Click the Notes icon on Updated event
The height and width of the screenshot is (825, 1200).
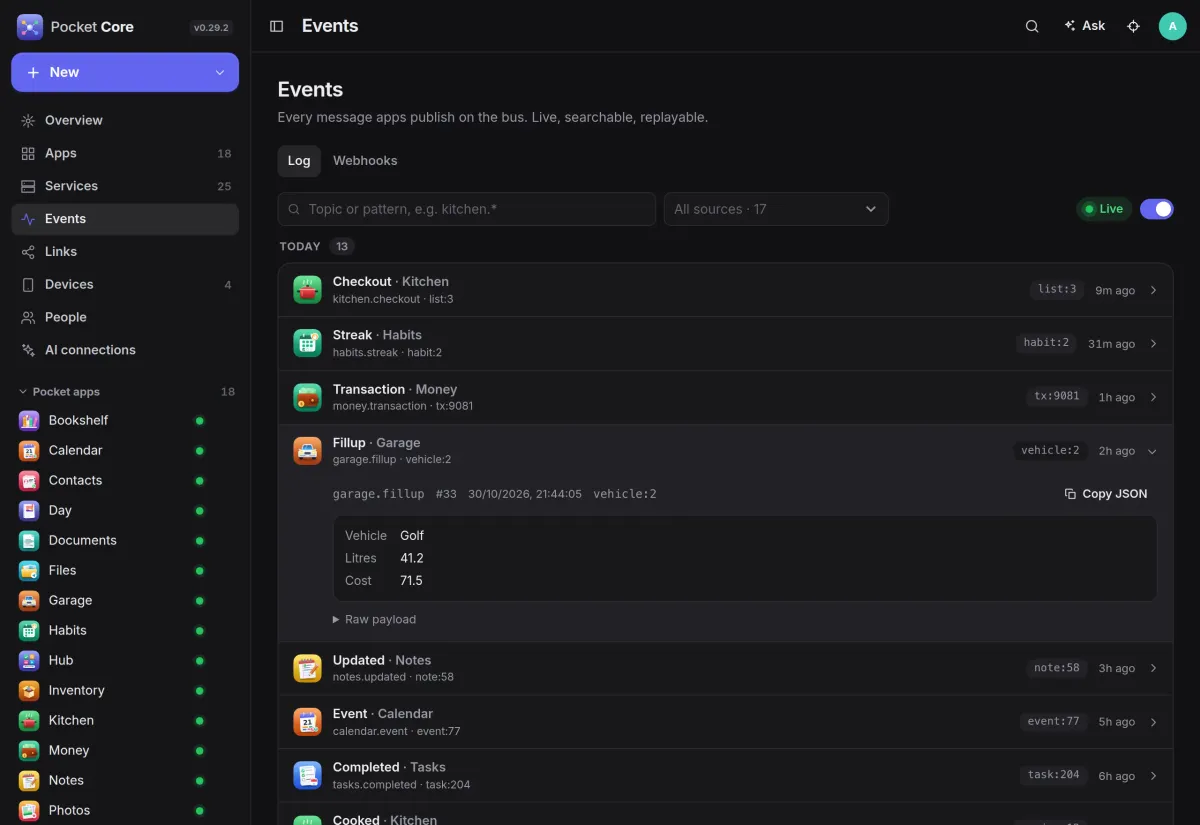click(x=307, y=668)
